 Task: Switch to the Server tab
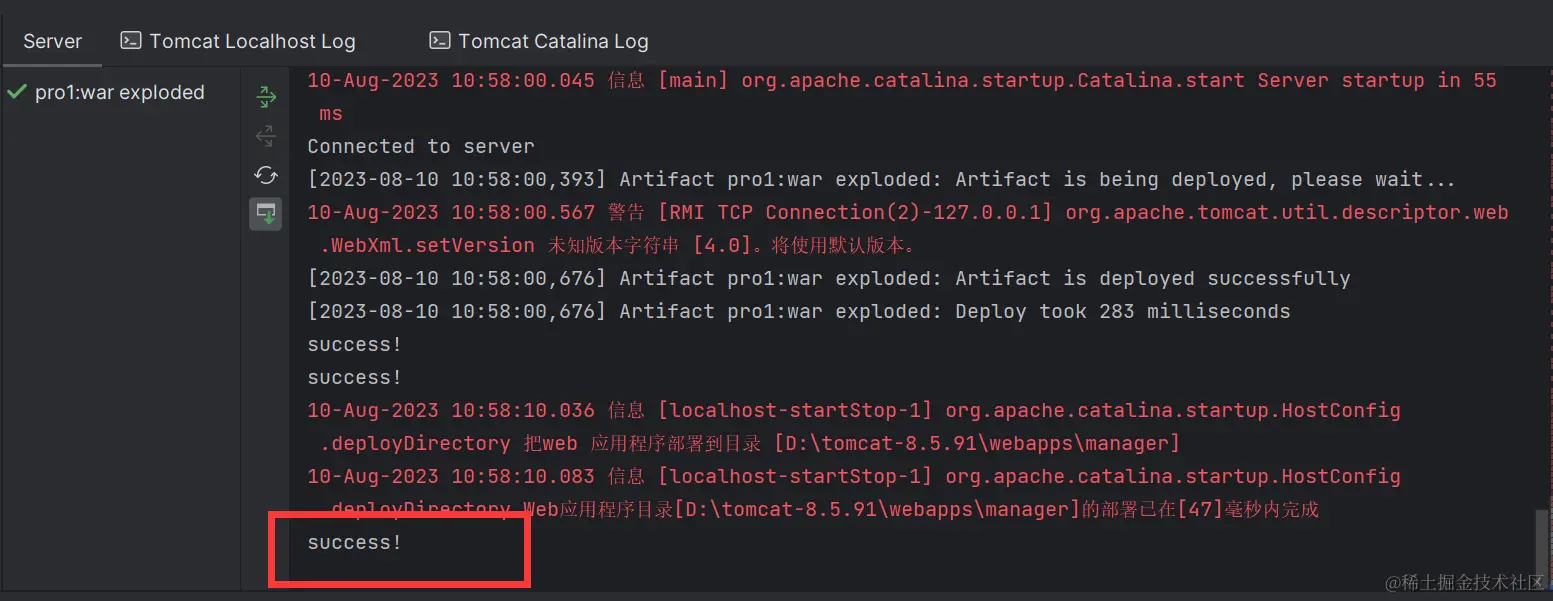click(x=52, y=42)
